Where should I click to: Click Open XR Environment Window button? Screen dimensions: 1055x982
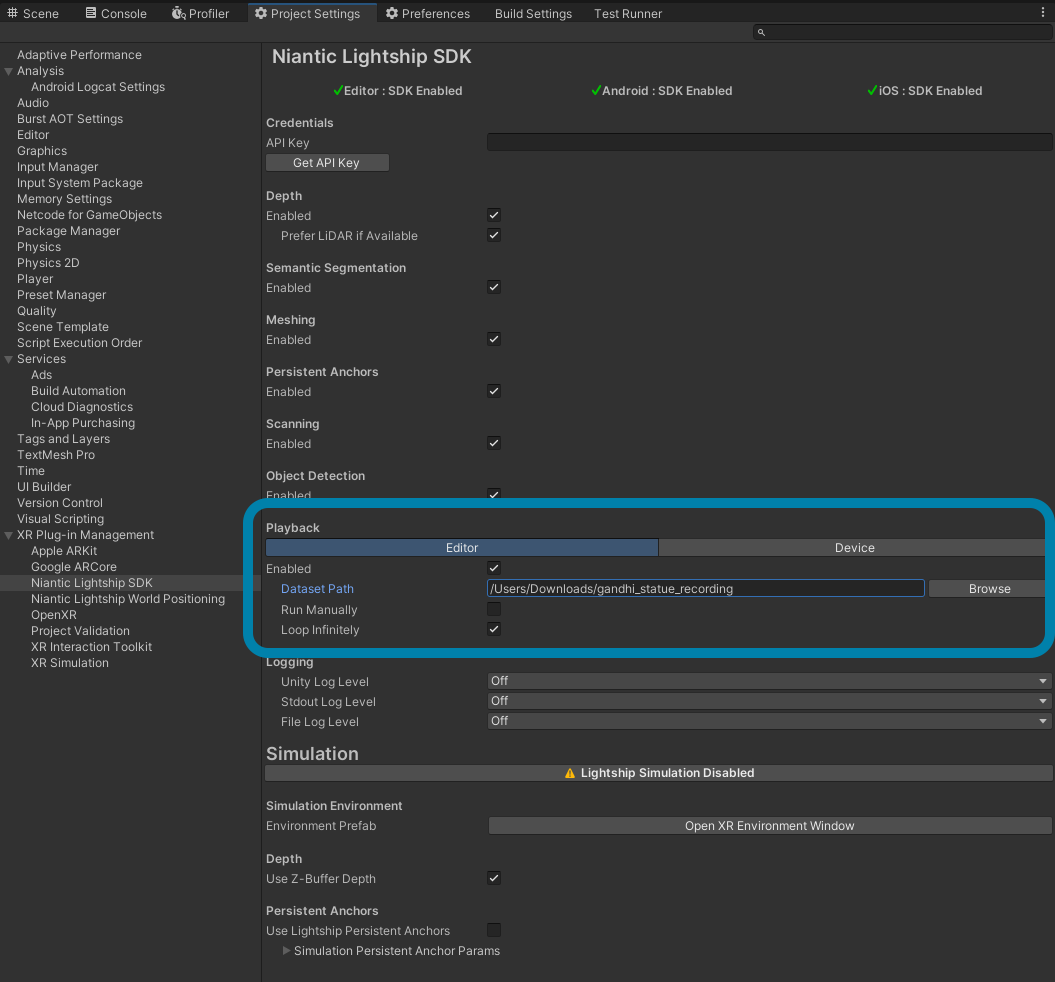770,825
